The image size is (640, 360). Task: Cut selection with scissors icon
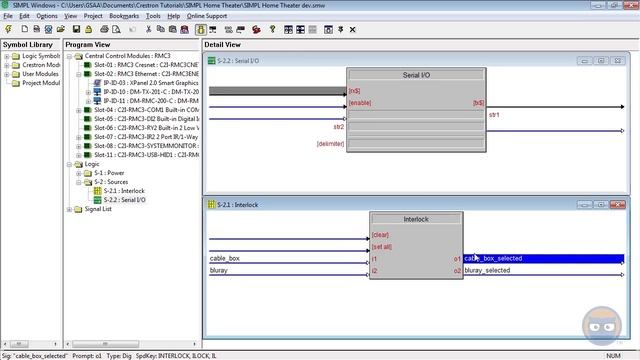click(149, 29)
